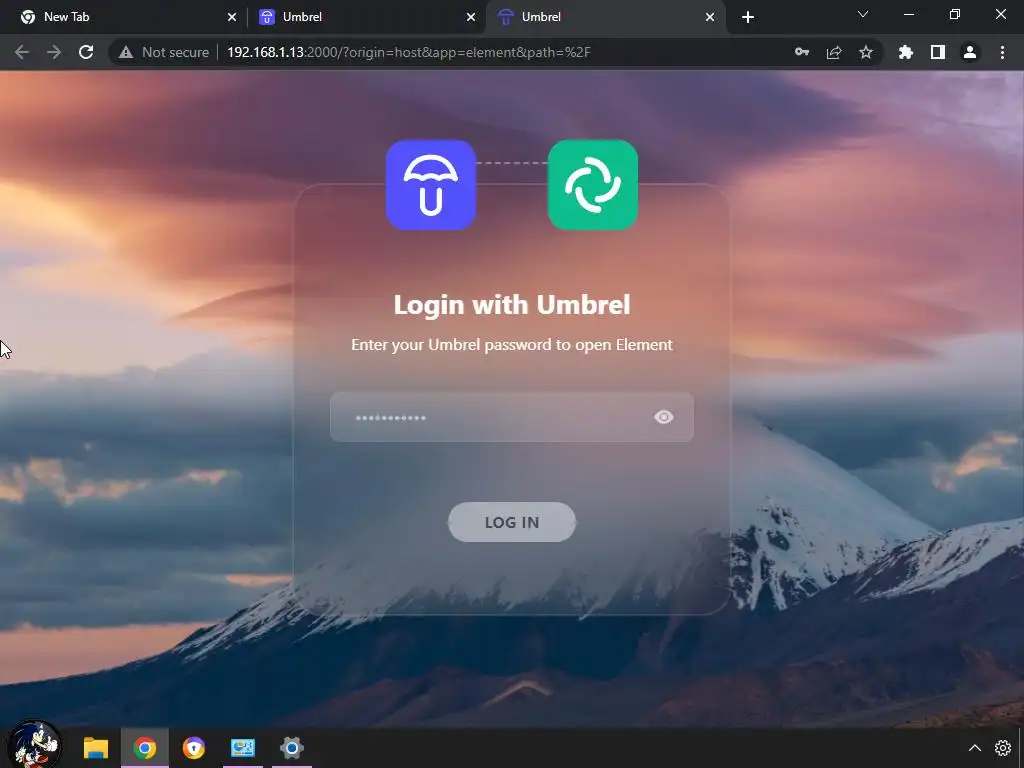Image resolution: width=1024 pixels, height=768 pixels.
Task: Open the control panel taskbar icon
Action: click(242, 748)
